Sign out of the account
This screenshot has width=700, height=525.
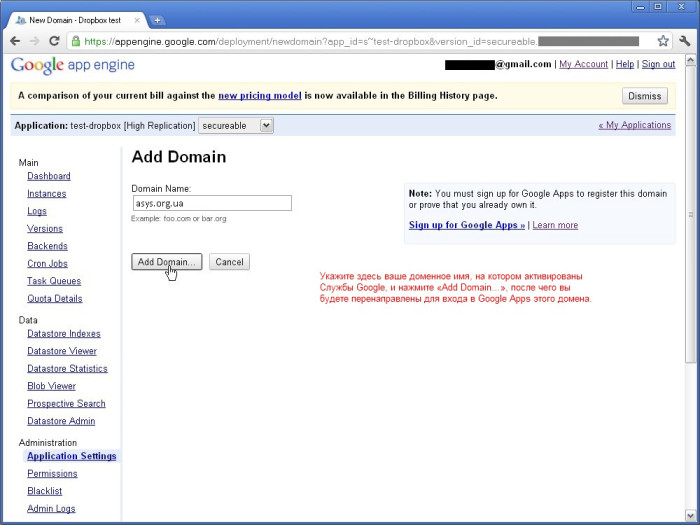coord(658,64)
